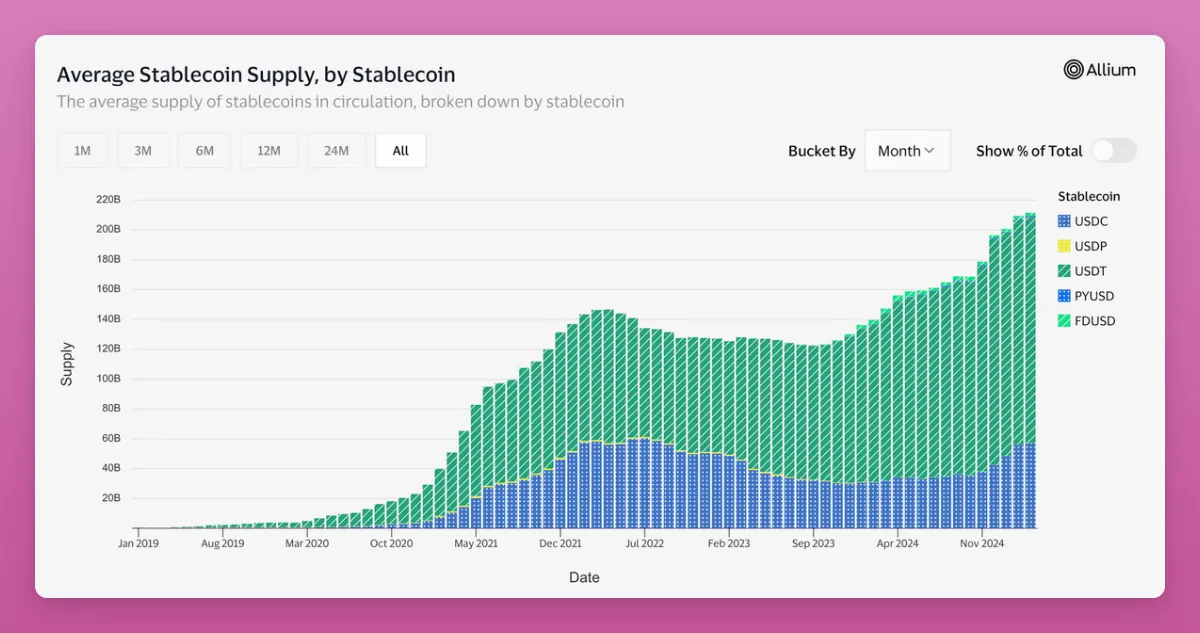
Task: Click the USDC legend label text
Action: point(1091,221)
